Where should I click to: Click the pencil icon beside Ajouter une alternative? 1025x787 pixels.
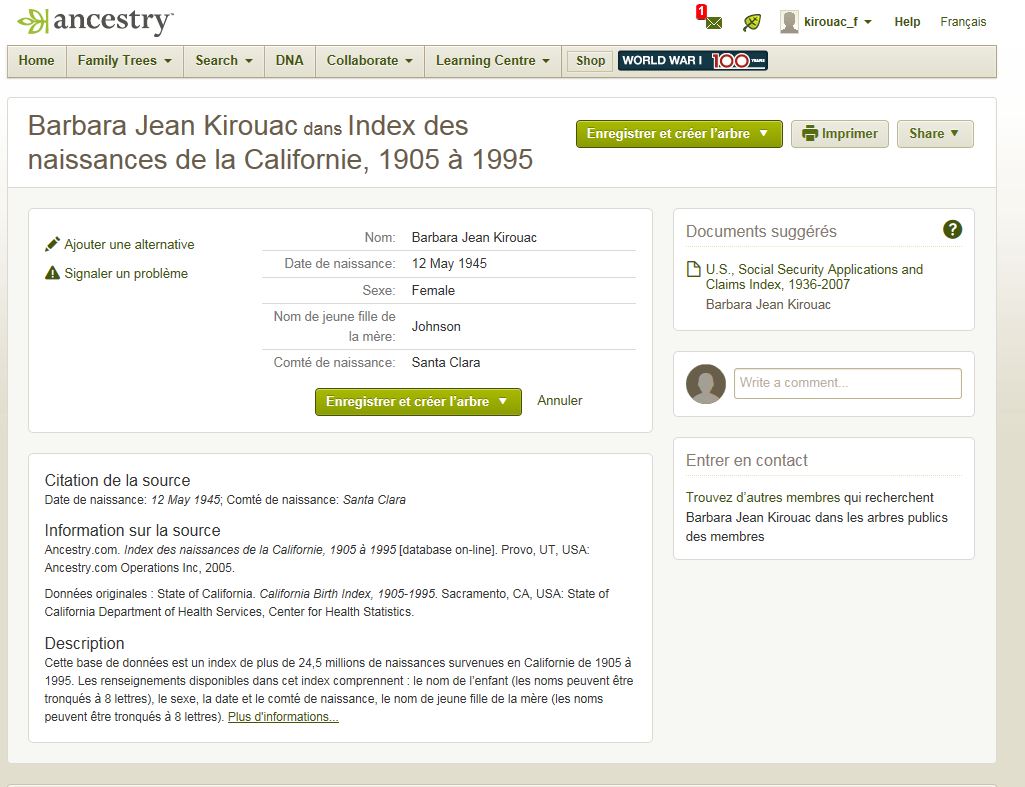pyautogui.click(x=52, y=244)
